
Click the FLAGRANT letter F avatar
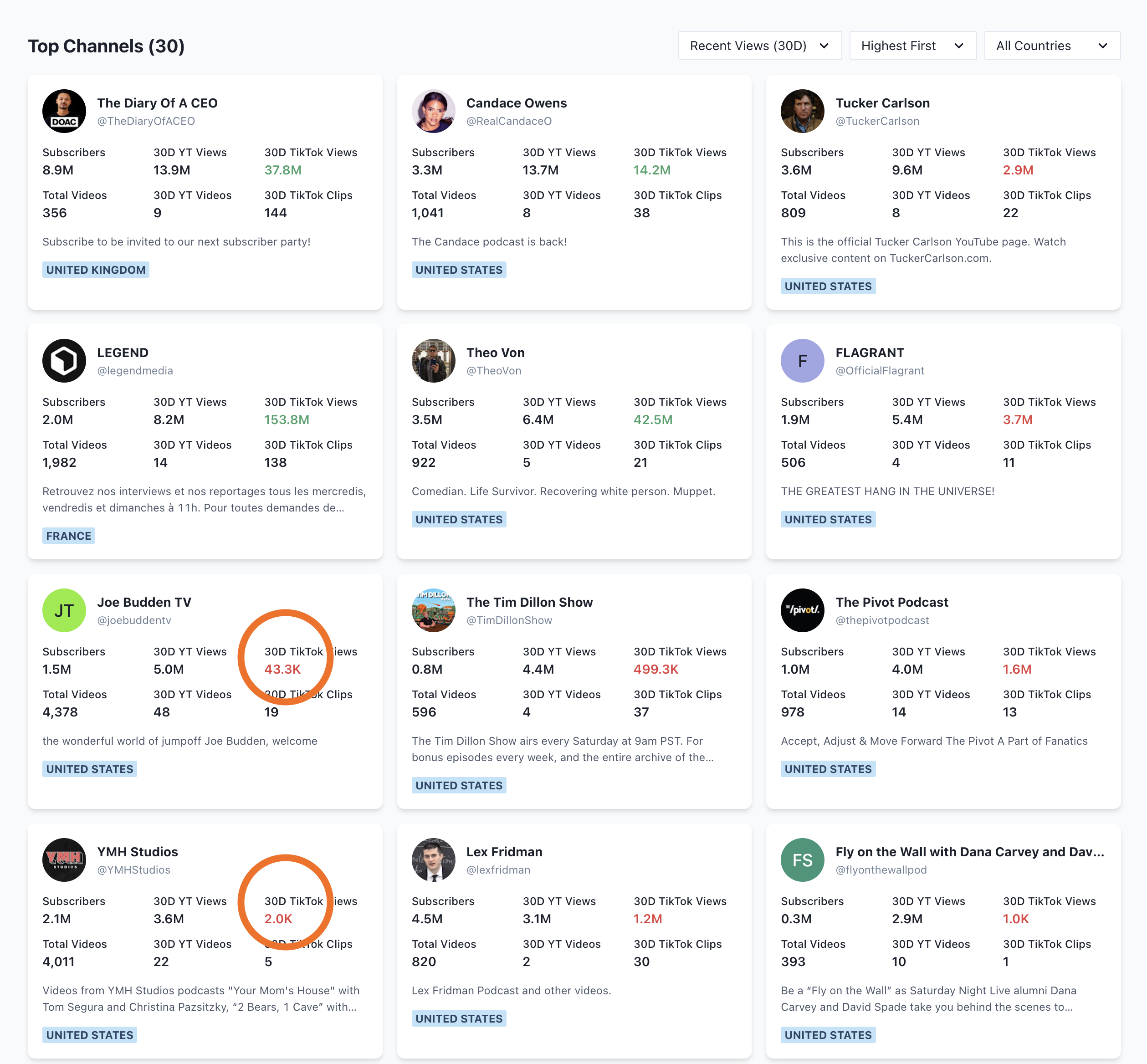click(x=802, y=360)
